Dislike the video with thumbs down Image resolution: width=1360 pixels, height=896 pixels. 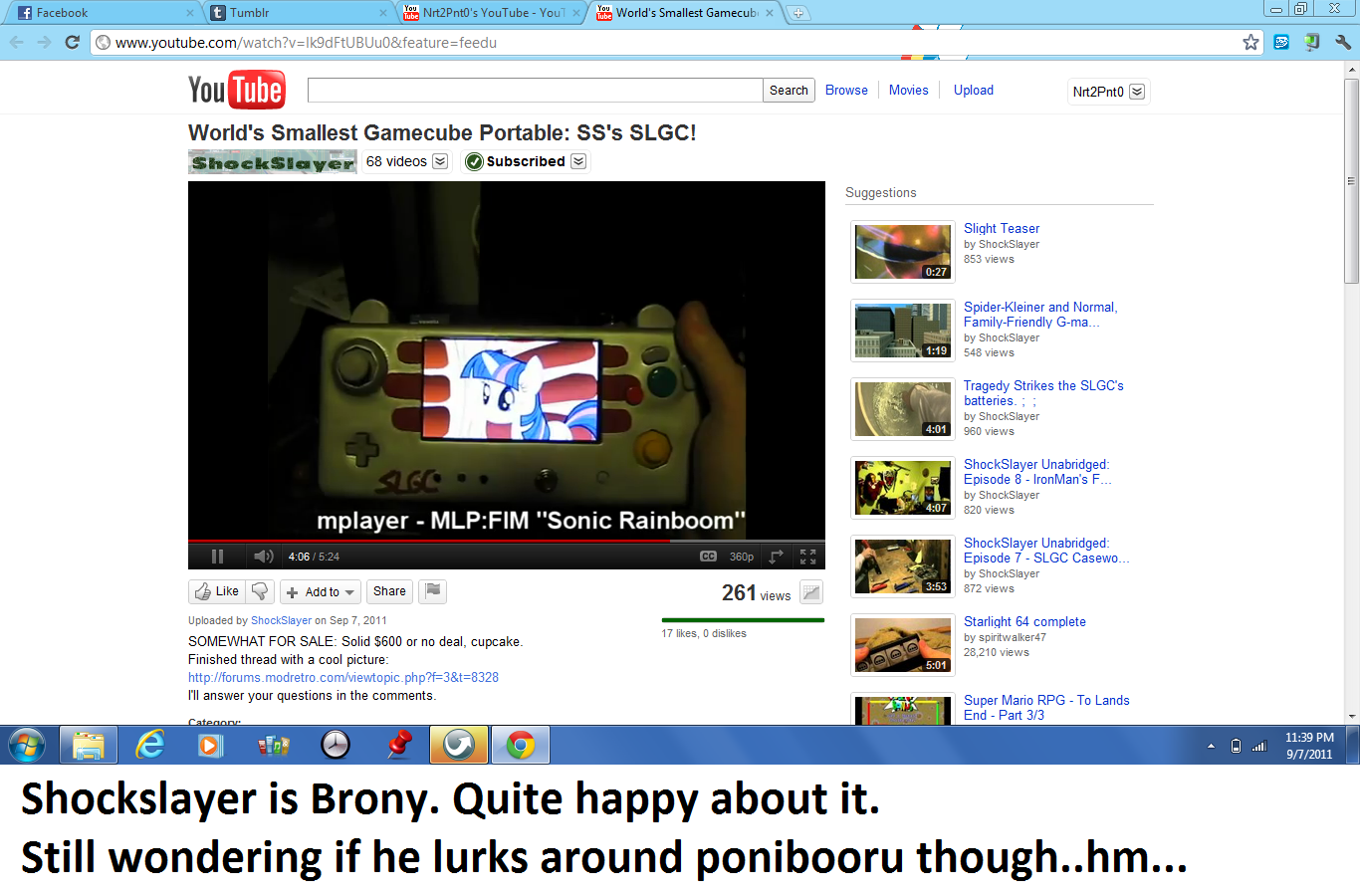pyautogui.click(x=260, y=591)
